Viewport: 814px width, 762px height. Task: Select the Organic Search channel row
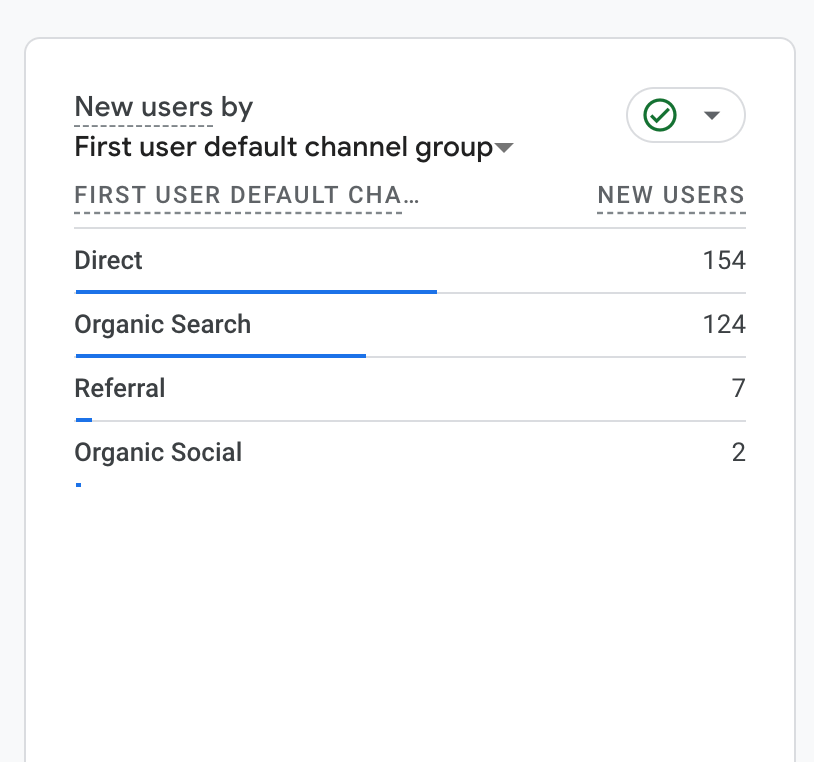(163, 325)
